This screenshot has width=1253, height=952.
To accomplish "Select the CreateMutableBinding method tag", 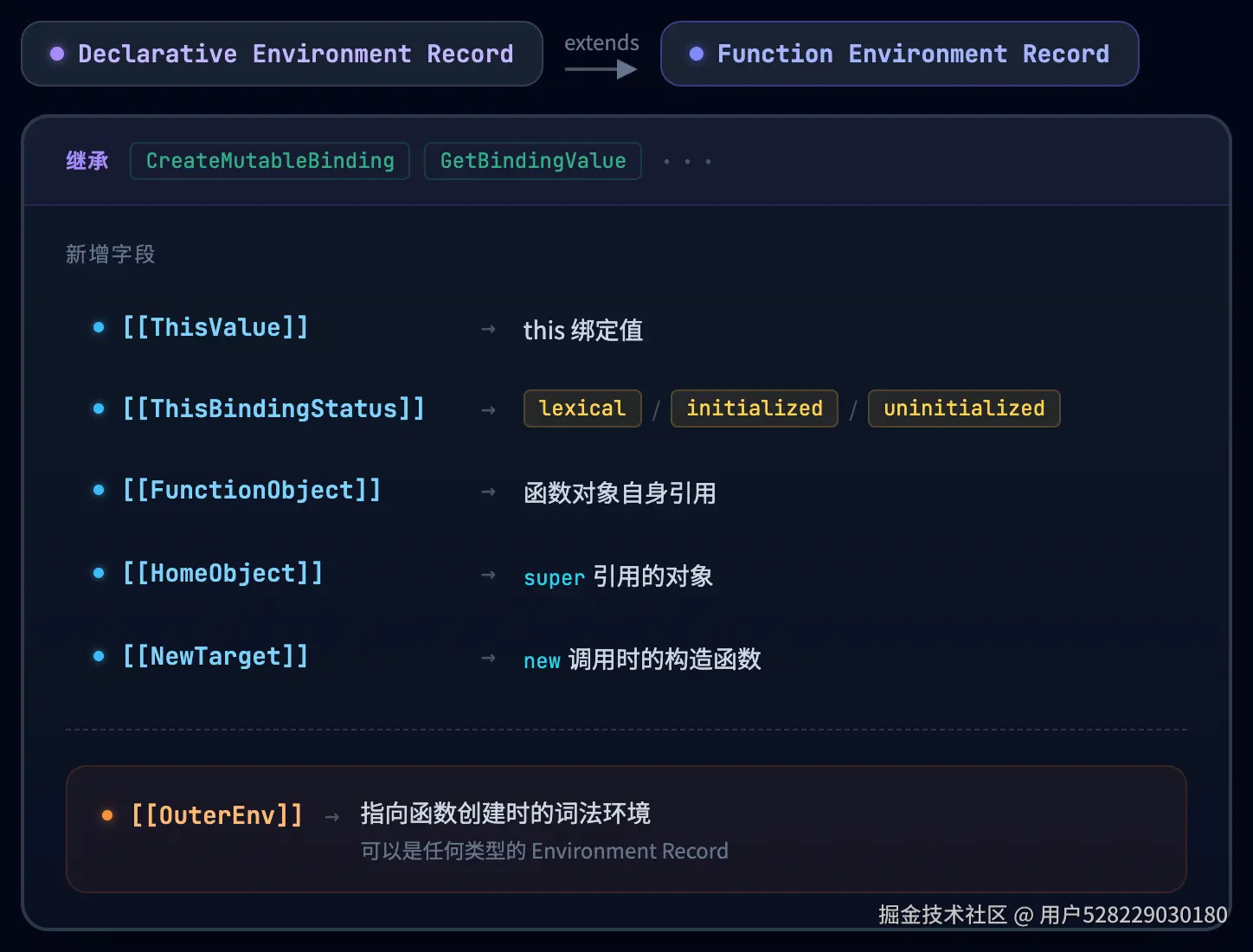I will click(x=270, y=161).
